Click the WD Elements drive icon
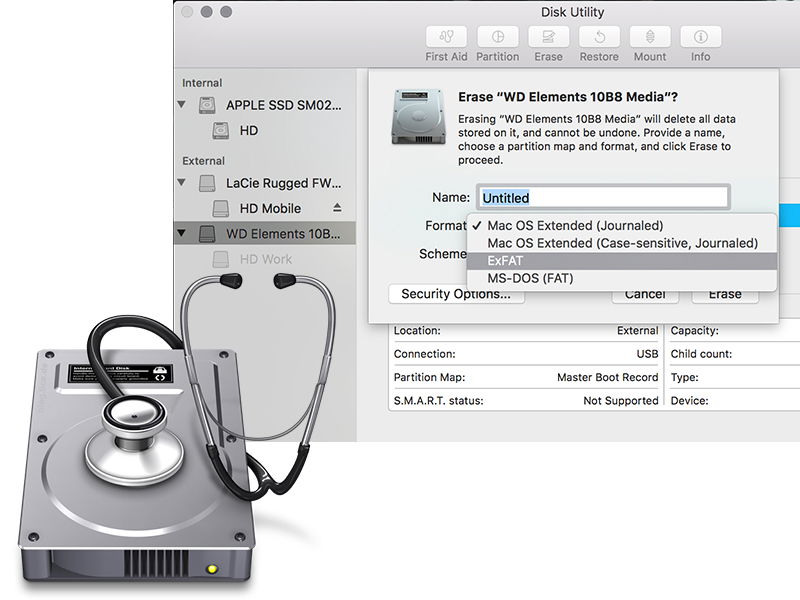 click(207, 234)
